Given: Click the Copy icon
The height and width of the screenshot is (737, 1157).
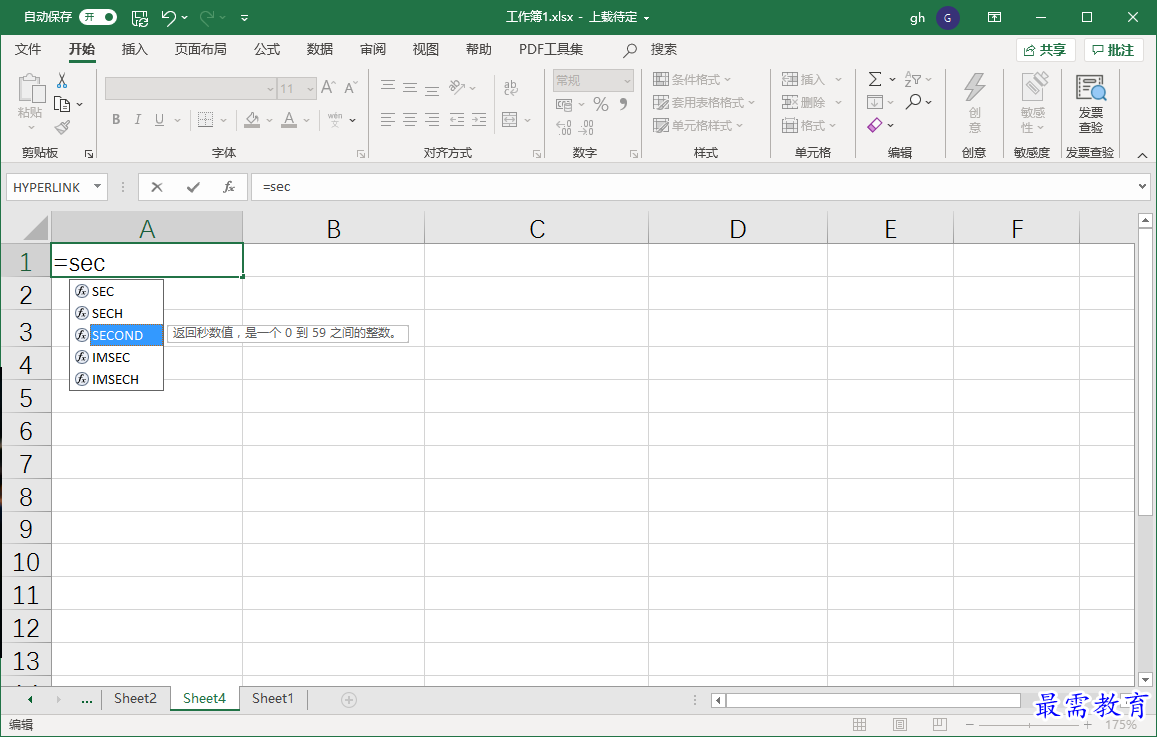Looking at the screenshot, I should point(62,104).
